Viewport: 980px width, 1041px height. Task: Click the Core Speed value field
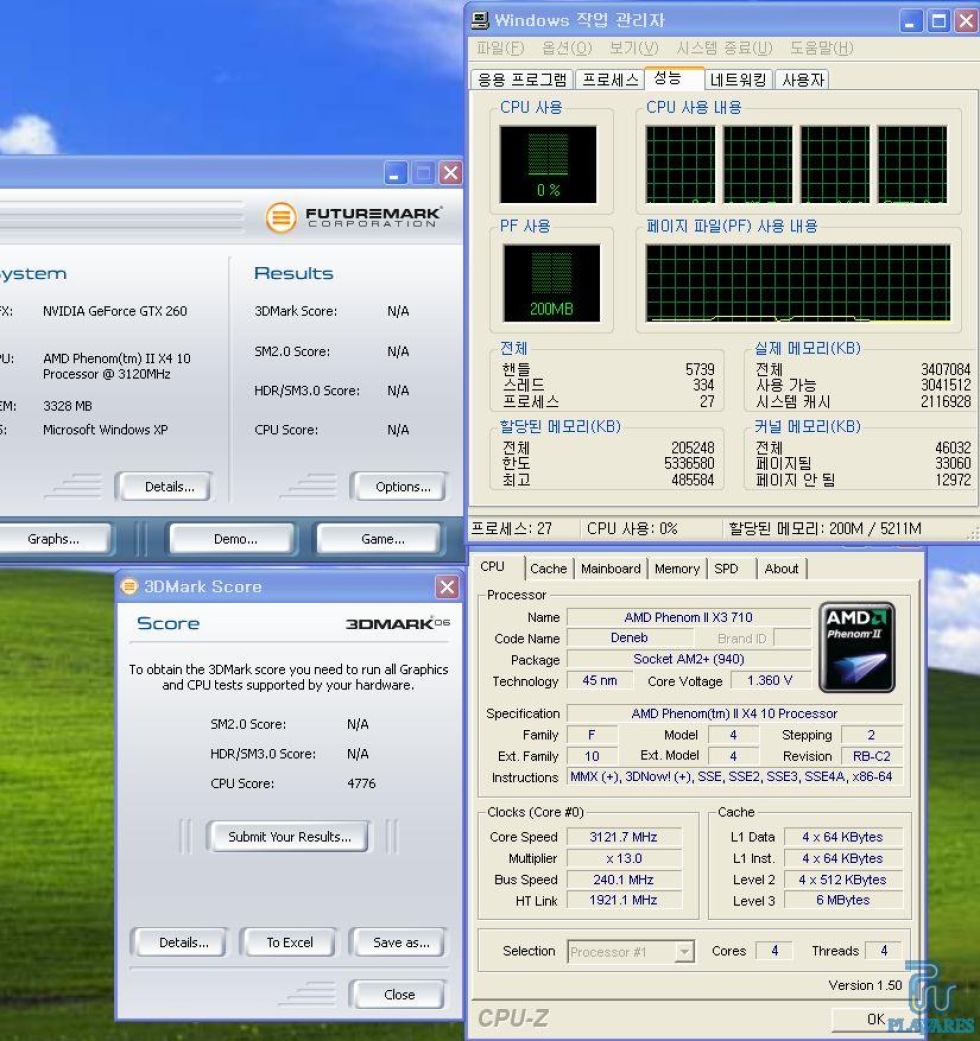pos(623,837)
